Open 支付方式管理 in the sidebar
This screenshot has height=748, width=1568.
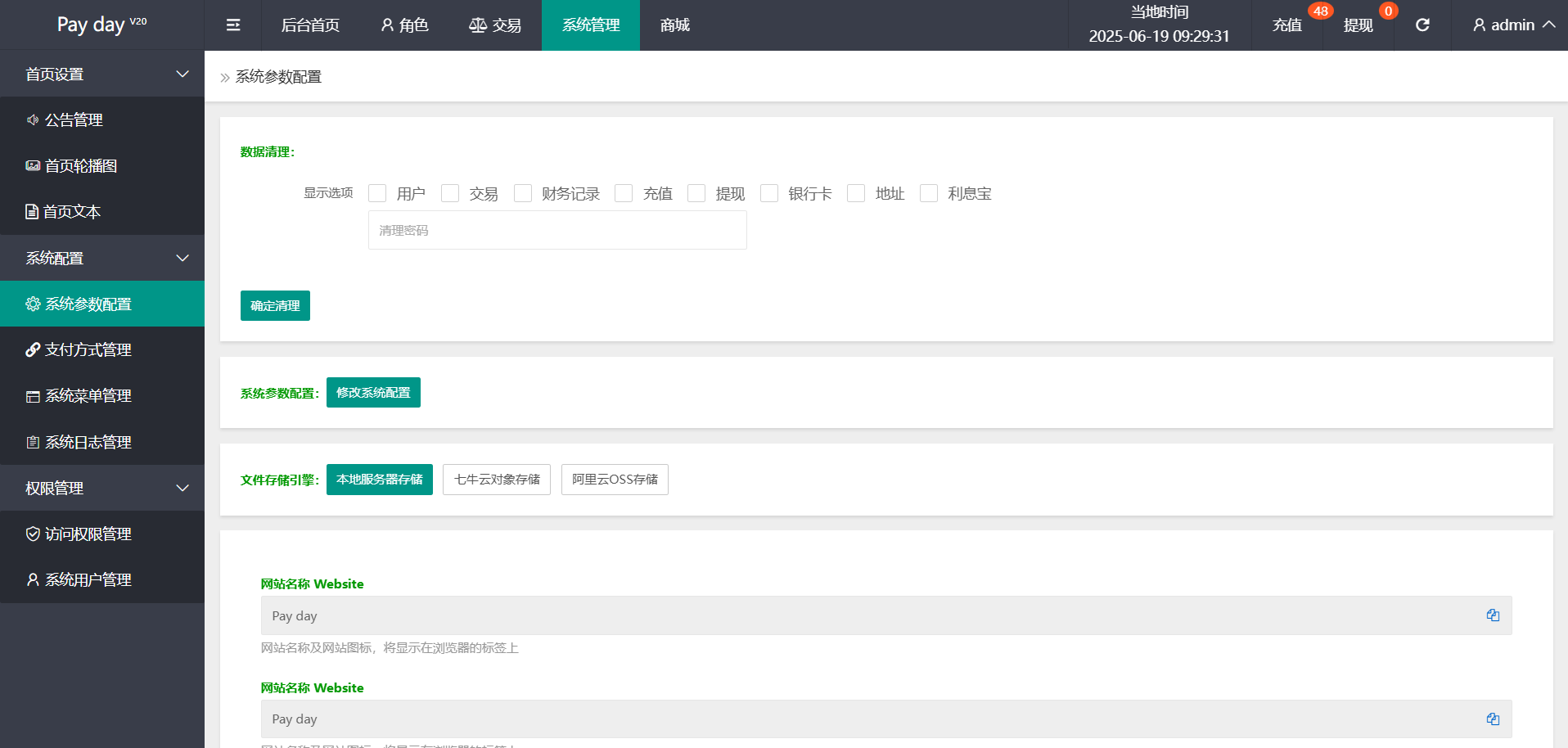pos(102,349)
